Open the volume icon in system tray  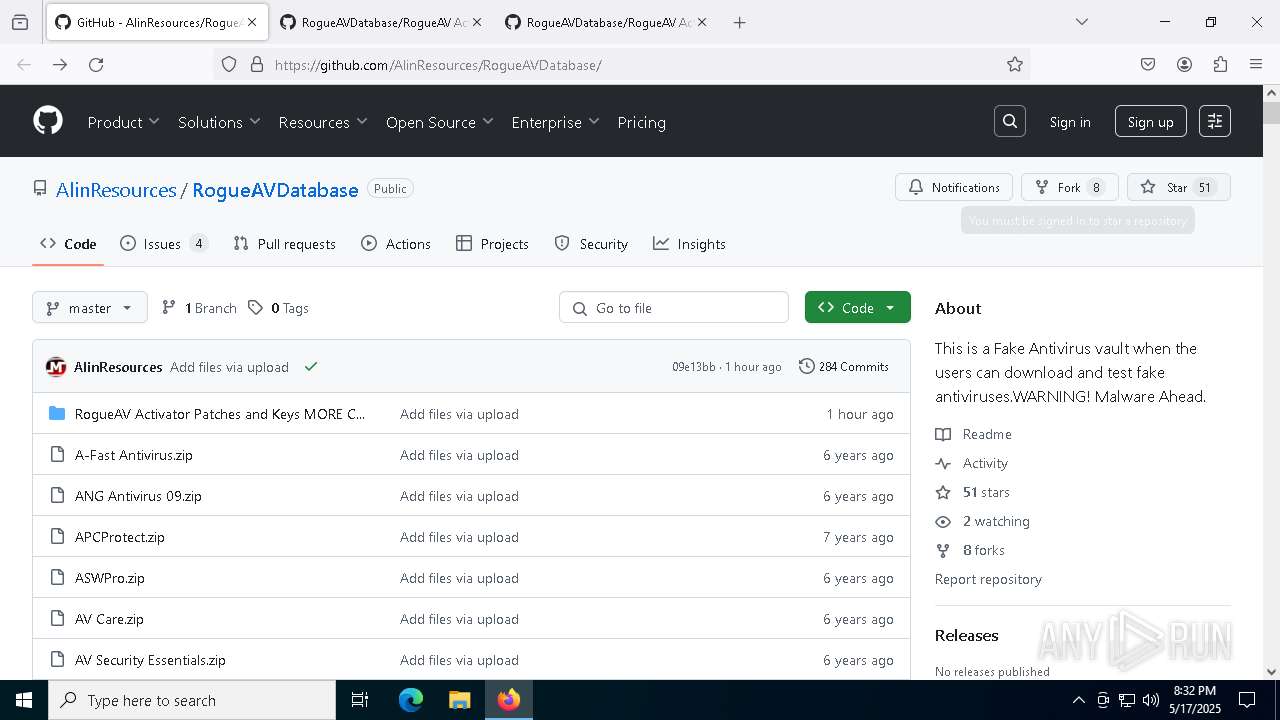pyautogui.click(x=1150, y=700)
